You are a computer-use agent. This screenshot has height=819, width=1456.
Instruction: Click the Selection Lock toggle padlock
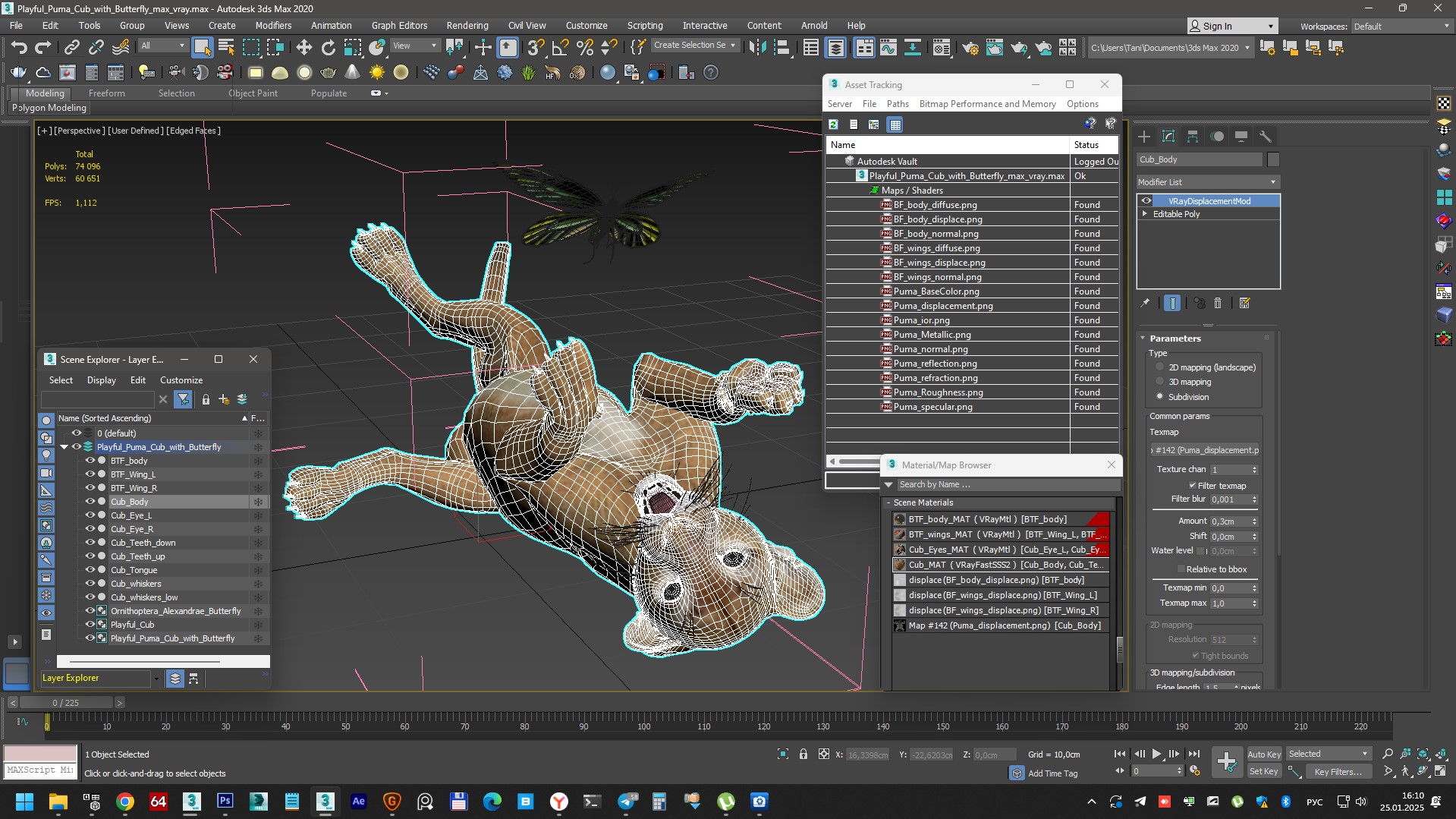pos(803,754)
